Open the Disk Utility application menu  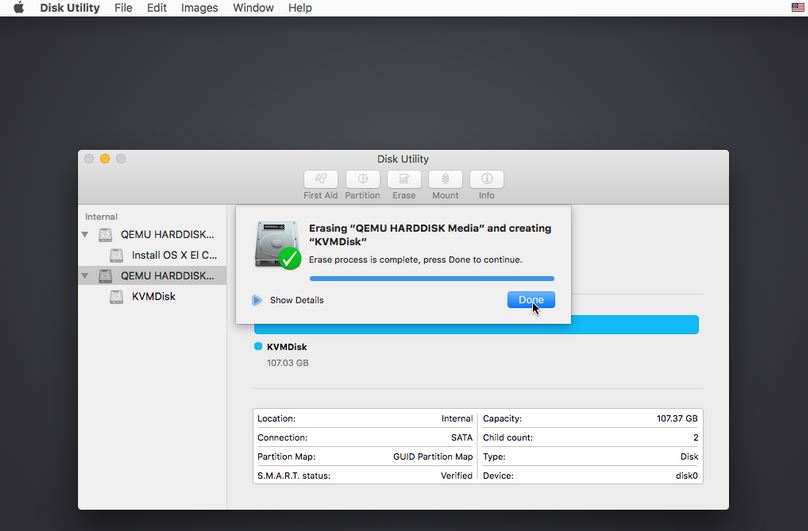(70, 8)
